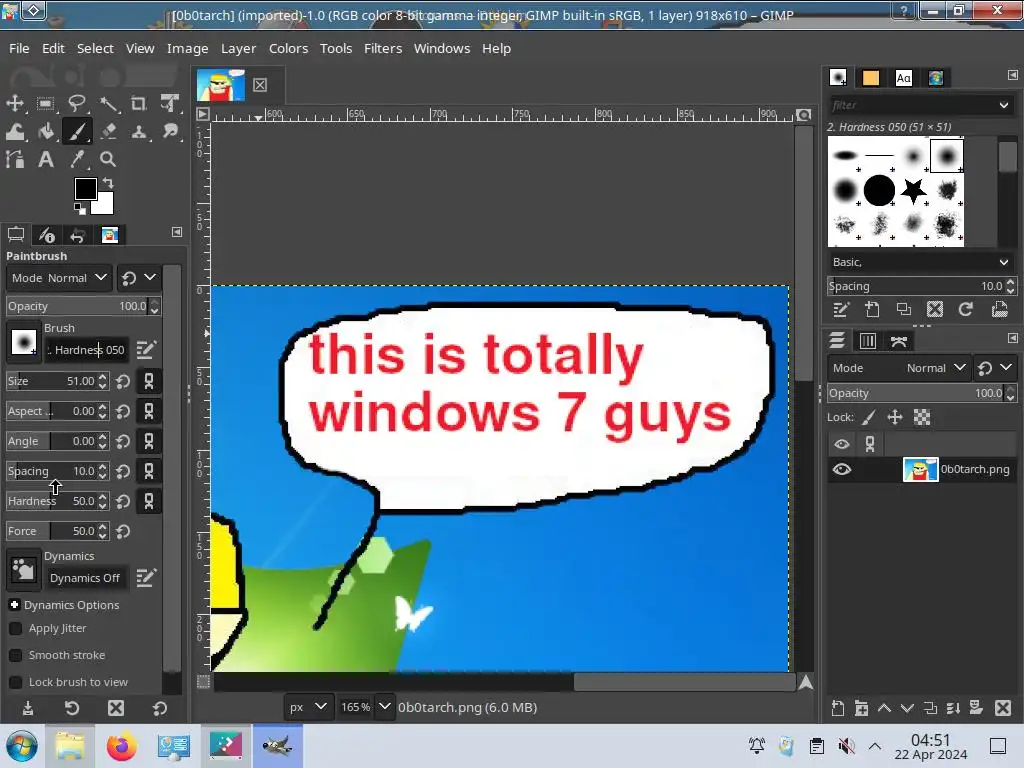
Task: Enable Smooth stroke checkbox
Action: pos(16,655)
